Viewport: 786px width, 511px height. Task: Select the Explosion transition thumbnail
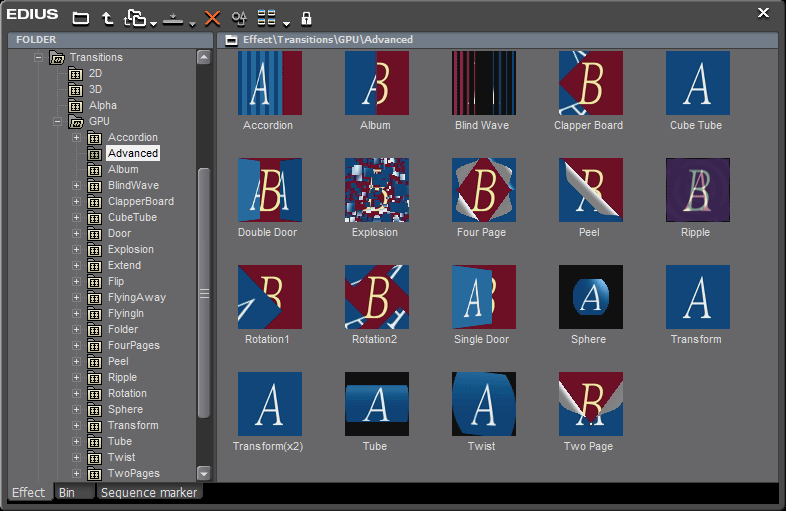pyautogui.click(x=376, y=190)
